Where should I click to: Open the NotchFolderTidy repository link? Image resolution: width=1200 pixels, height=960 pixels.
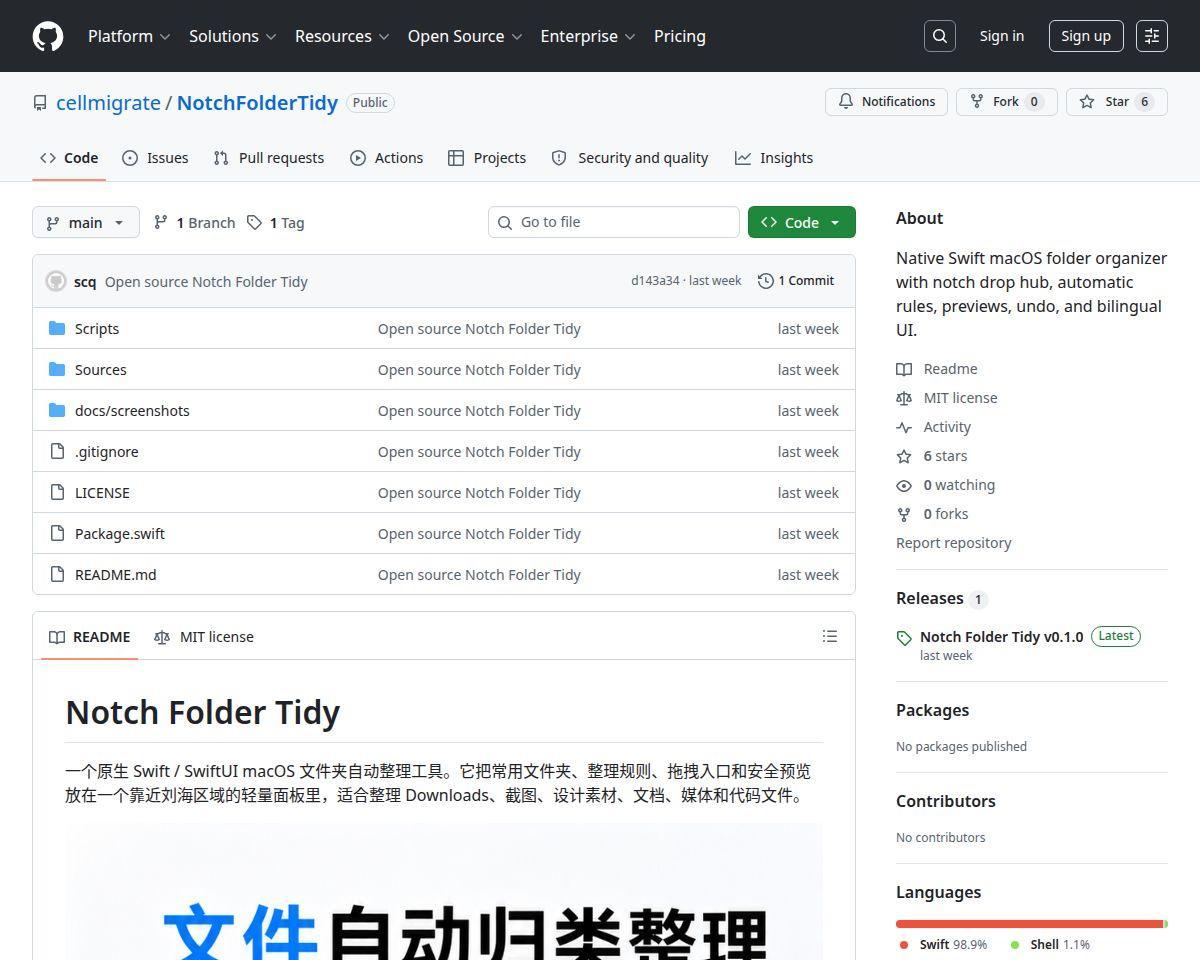tap(257, 103)
